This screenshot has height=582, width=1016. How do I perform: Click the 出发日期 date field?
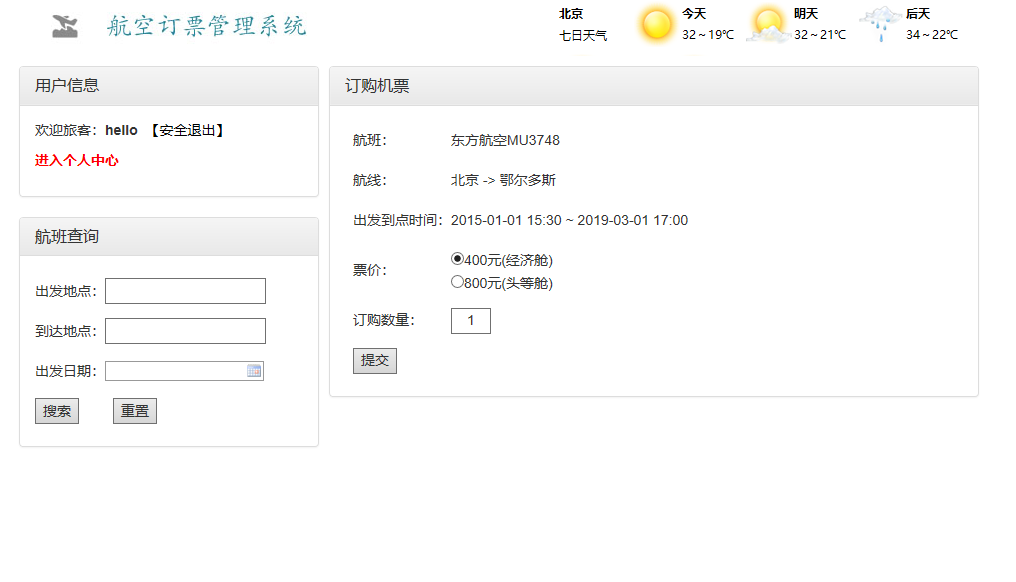tap(184, 371)
